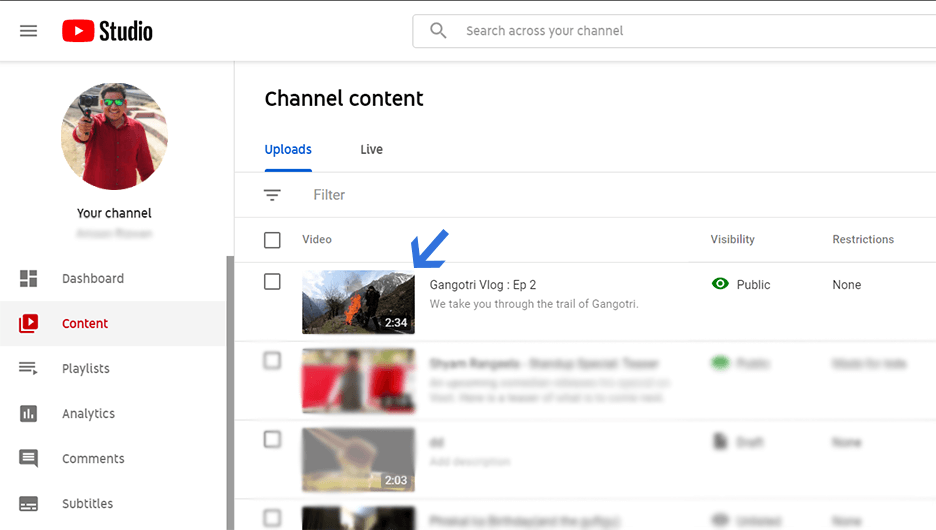Check the Gangotri Vlog video checkbox
The image size is (936, 530).
pos(272,282)
